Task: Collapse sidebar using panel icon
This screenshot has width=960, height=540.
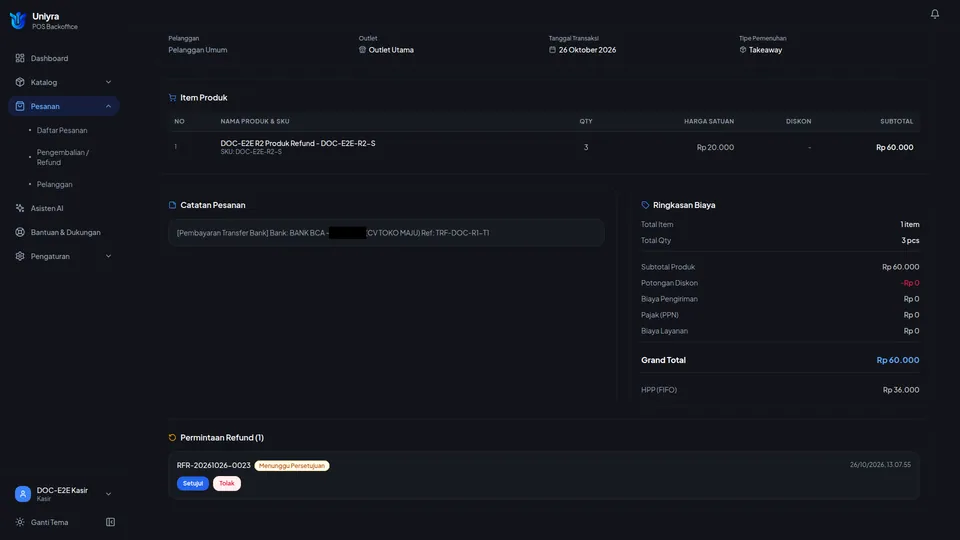Action: pos(110,522)
